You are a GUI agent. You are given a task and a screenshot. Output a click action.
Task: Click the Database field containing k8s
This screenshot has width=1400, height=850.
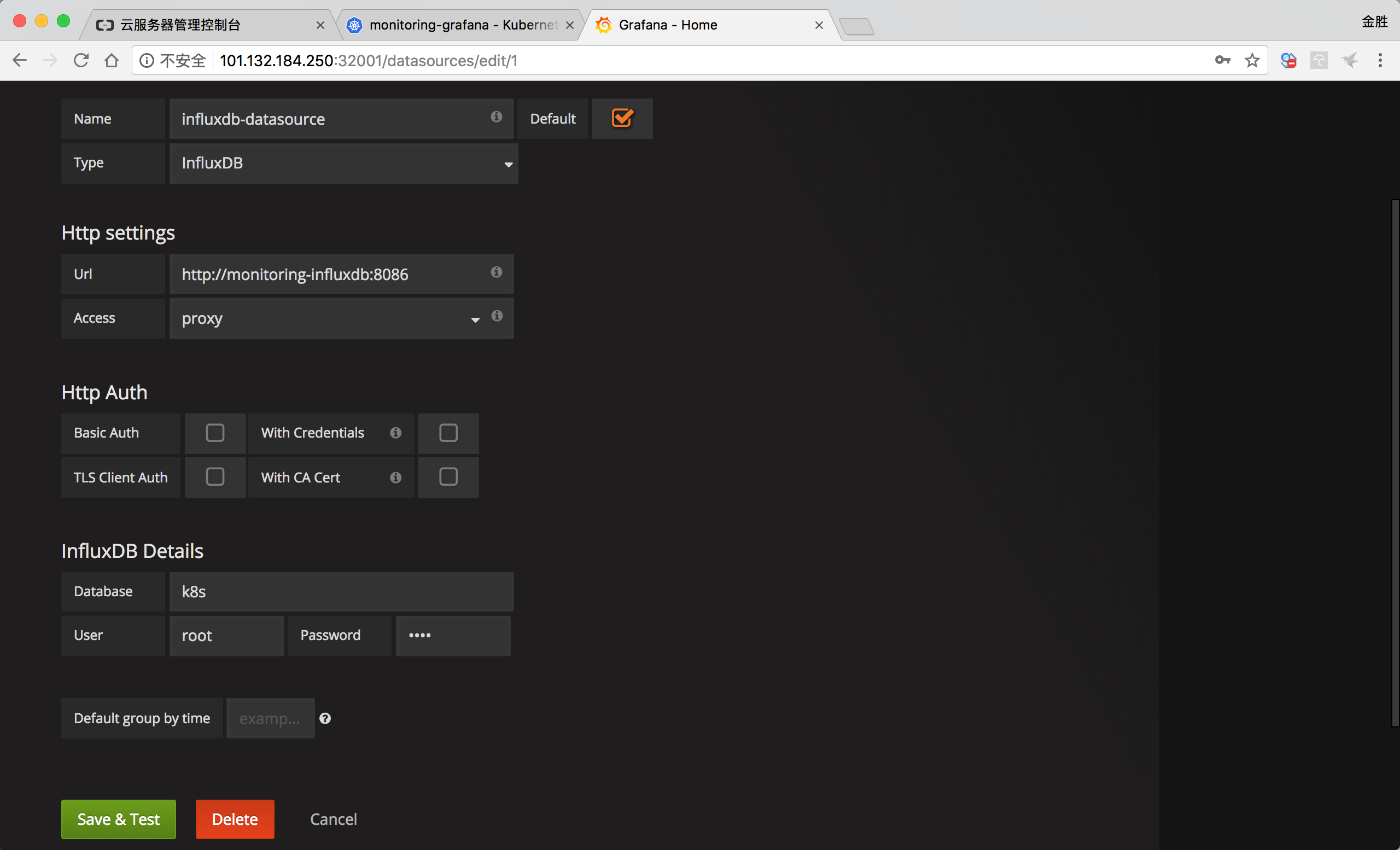(x=341, y=592)
